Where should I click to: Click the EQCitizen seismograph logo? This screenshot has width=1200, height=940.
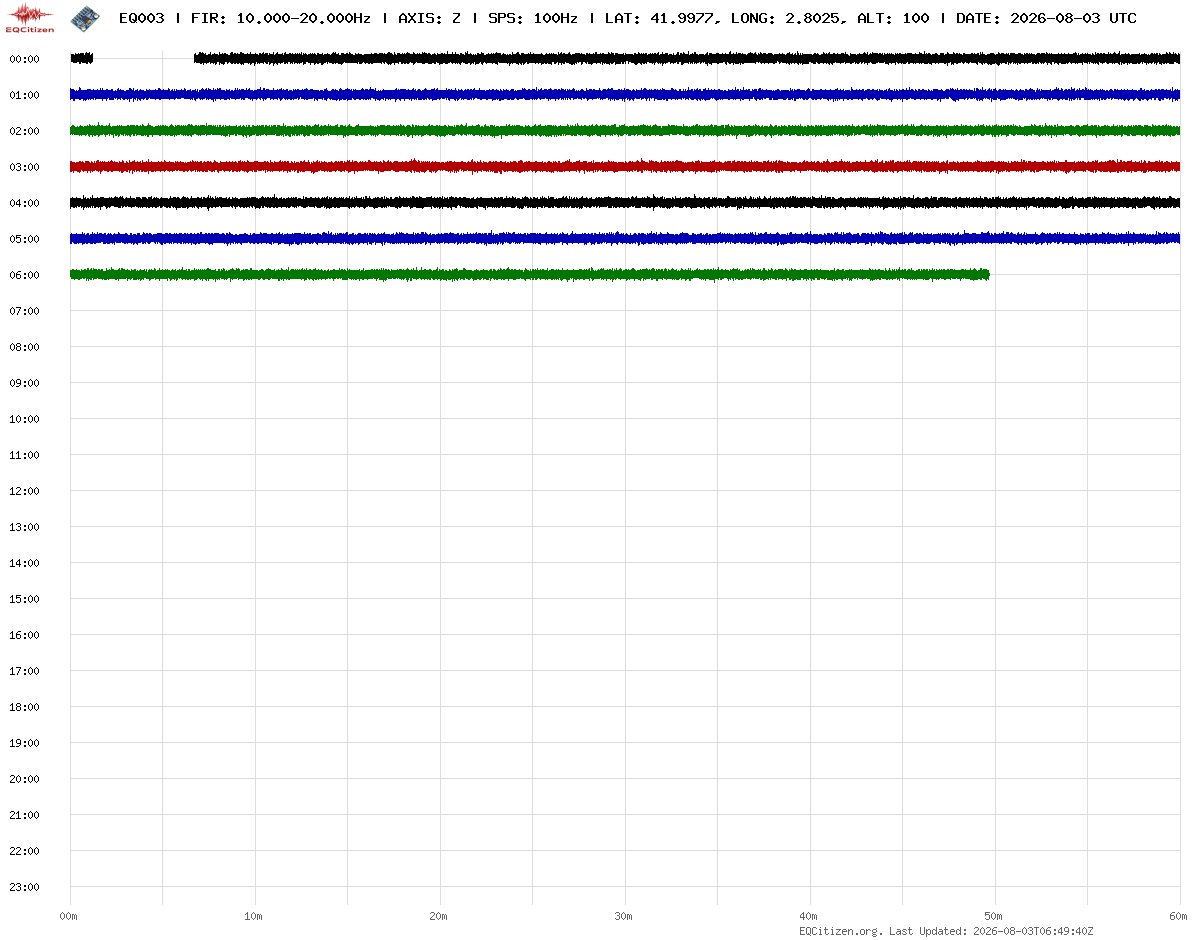click(x=30, y=18)
